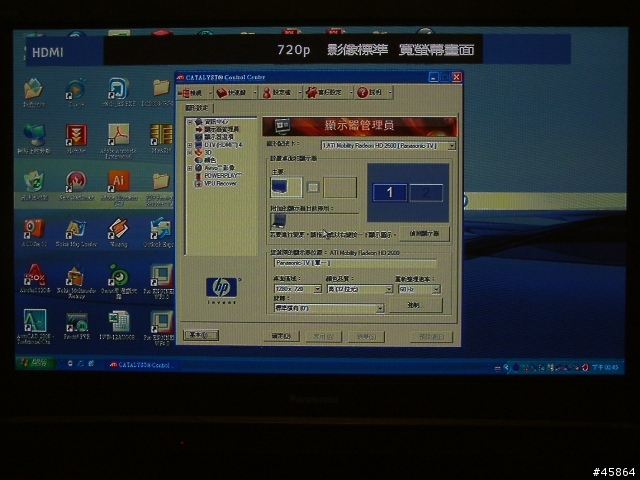Open the My Documents folder icon

[x=33, y=92]
